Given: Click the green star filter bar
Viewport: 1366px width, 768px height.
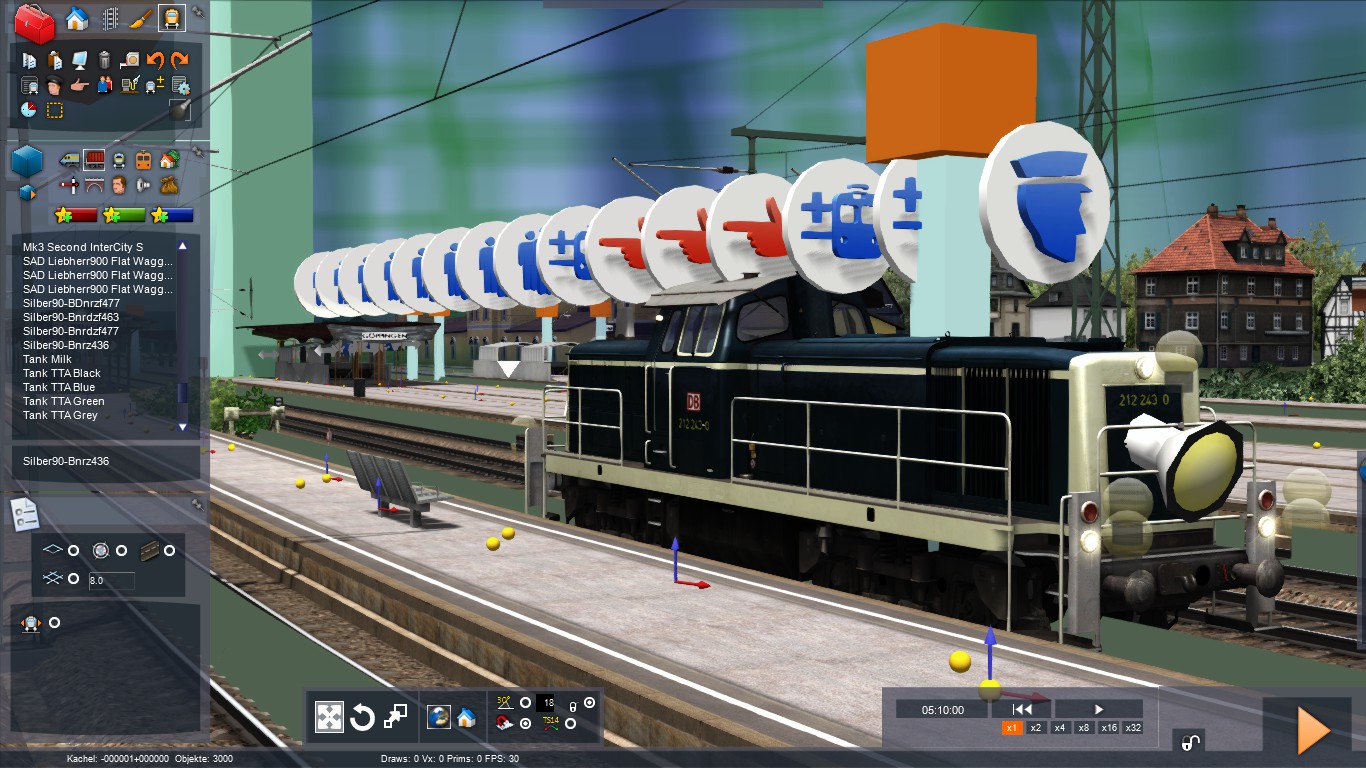Looking at the screenshot, I should pos(124,215).
